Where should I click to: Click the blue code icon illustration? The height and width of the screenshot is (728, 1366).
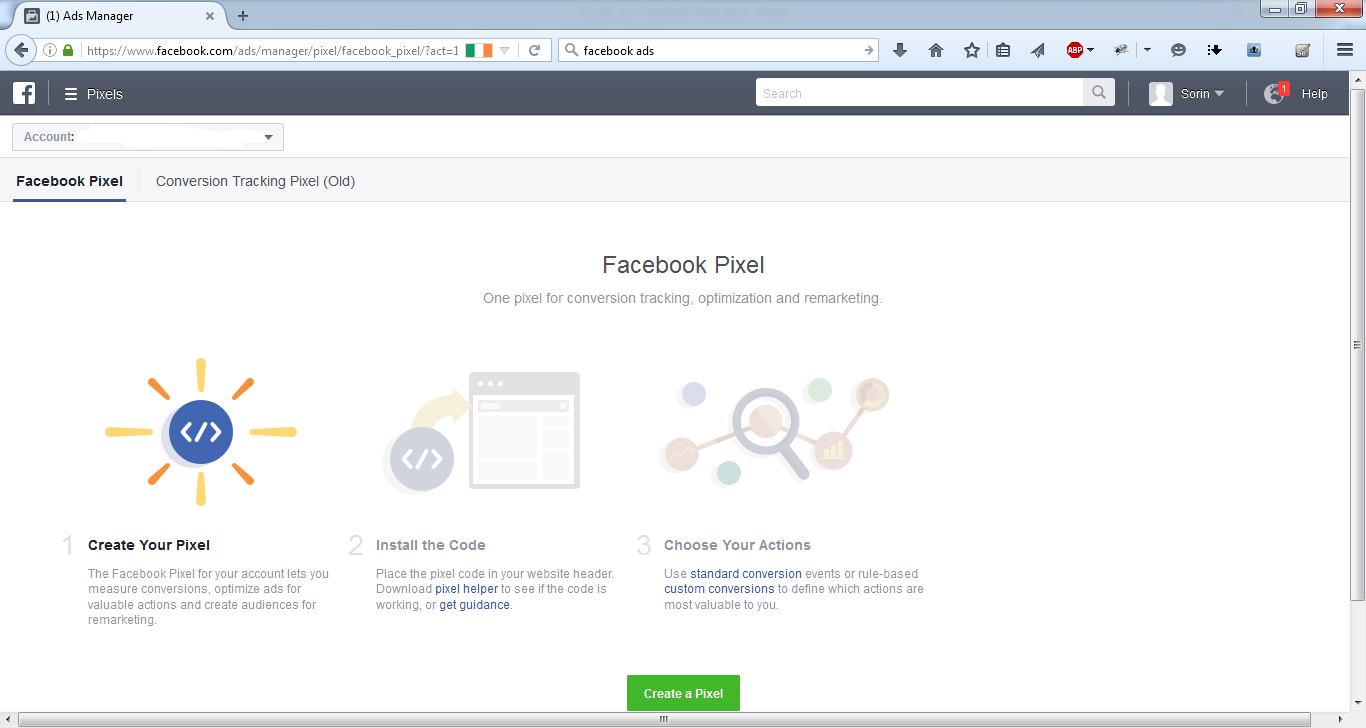tap(201, 432)
